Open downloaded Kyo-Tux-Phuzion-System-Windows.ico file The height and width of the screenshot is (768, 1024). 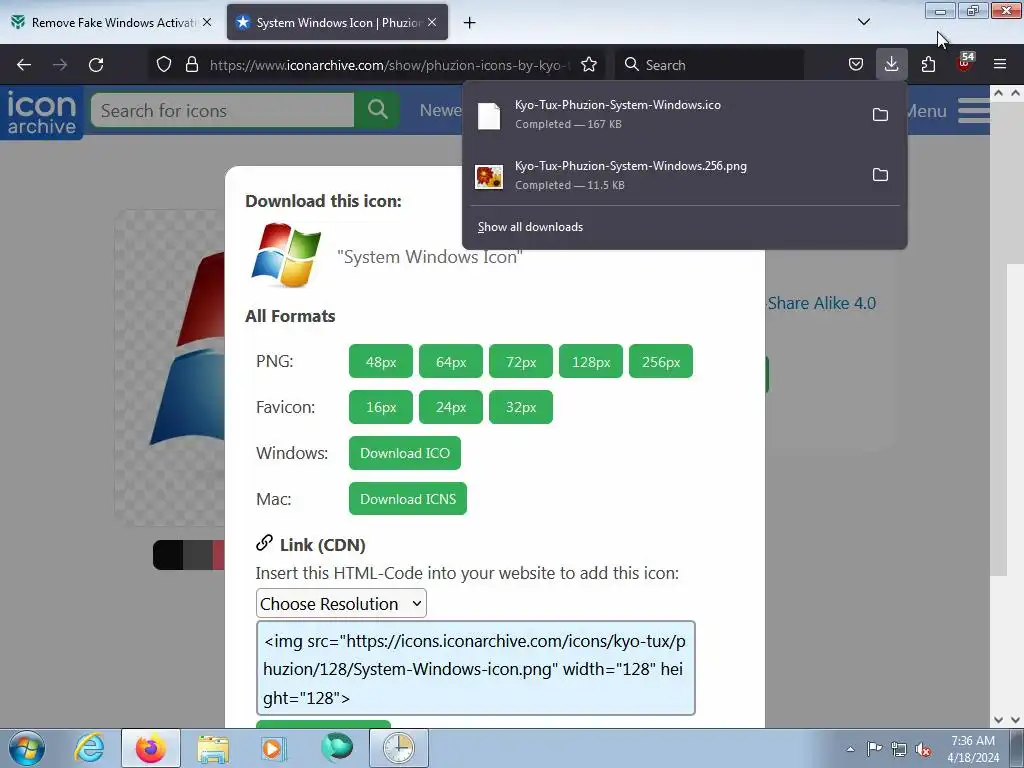click(667, 114)
